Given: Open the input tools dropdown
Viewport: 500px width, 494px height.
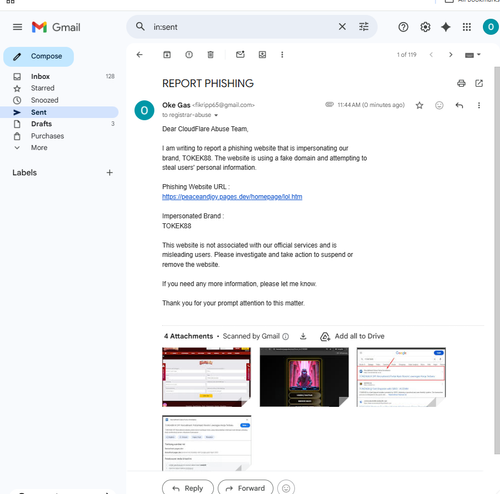Looking at the screenshot, I should coord(472,55).
